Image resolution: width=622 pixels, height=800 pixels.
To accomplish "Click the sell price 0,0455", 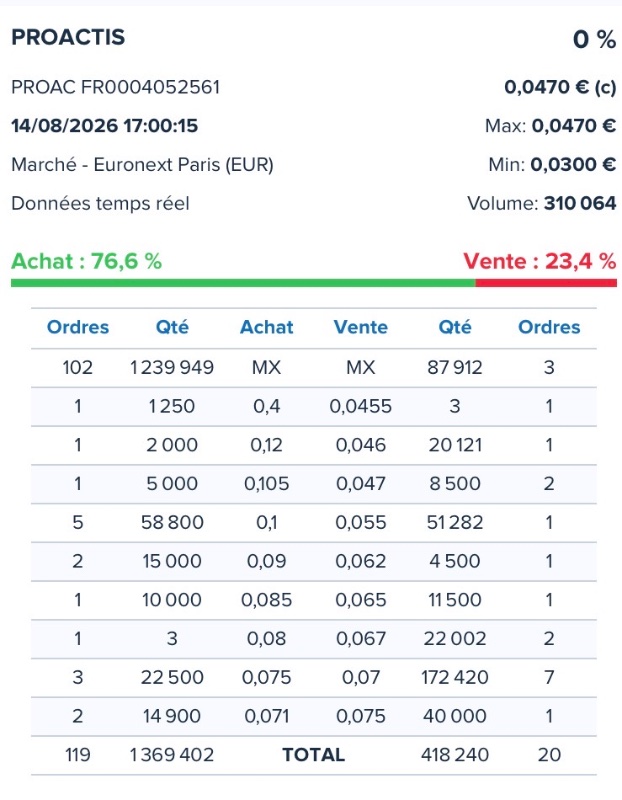I will coord(361,407).
